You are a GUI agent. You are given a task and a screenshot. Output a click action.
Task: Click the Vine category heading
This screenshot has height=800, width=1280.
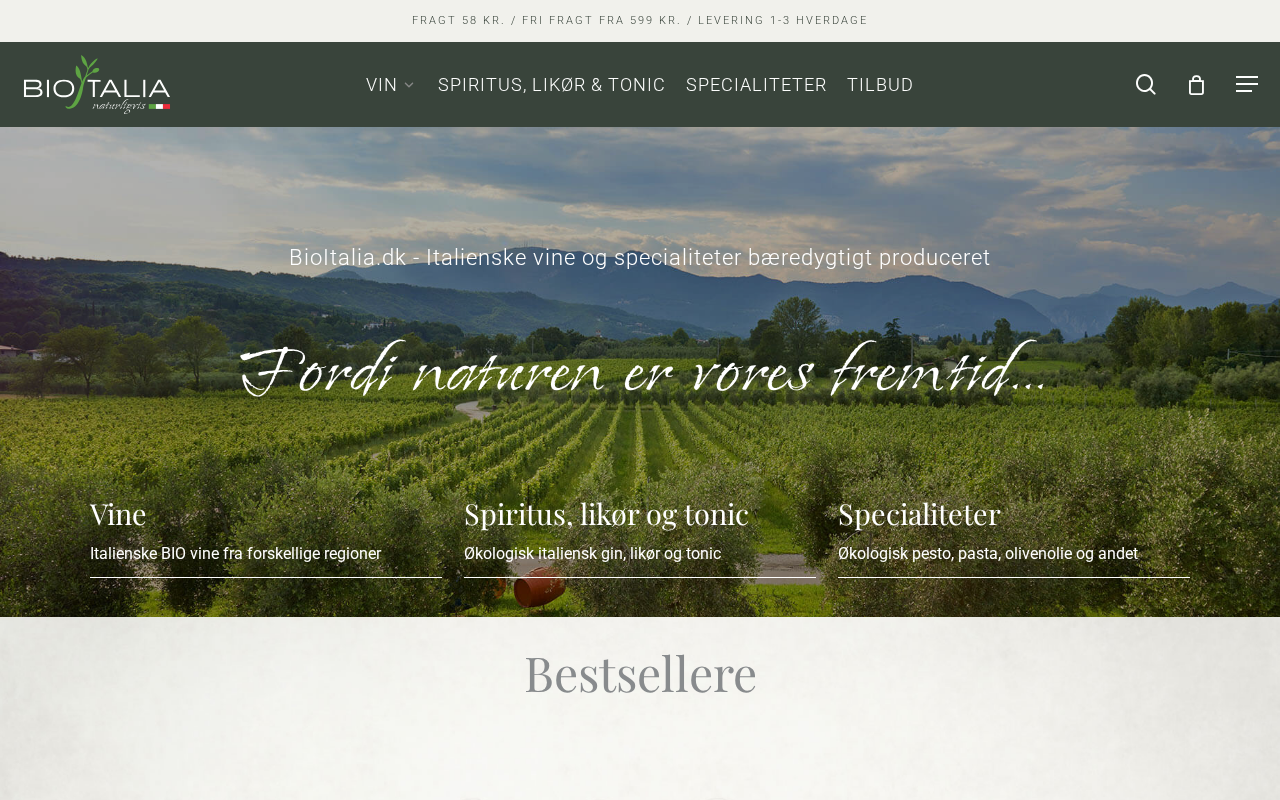[118, 514]
